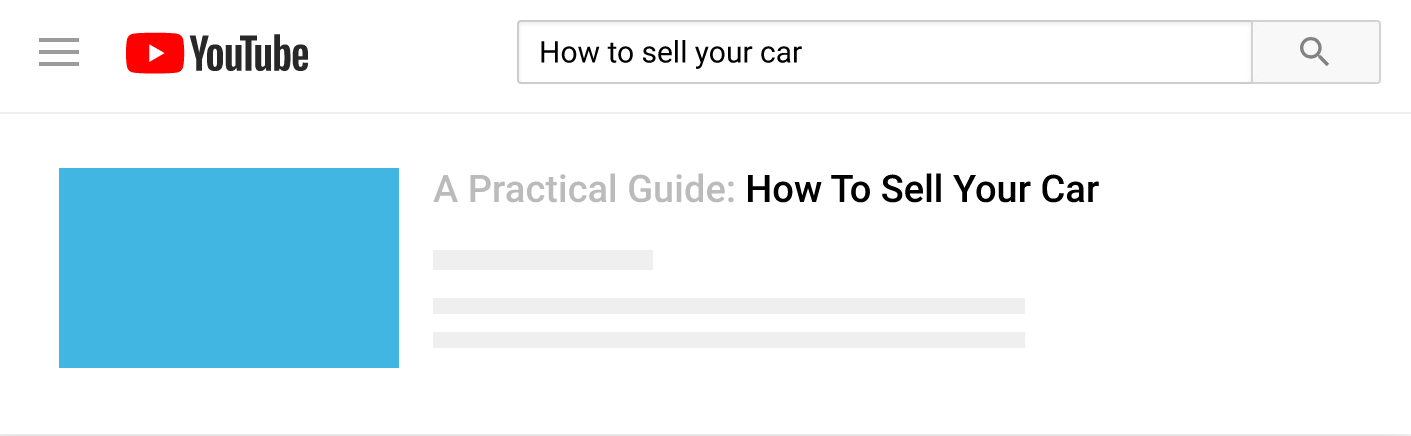Open the blue video thumbnail

[229, 267]
